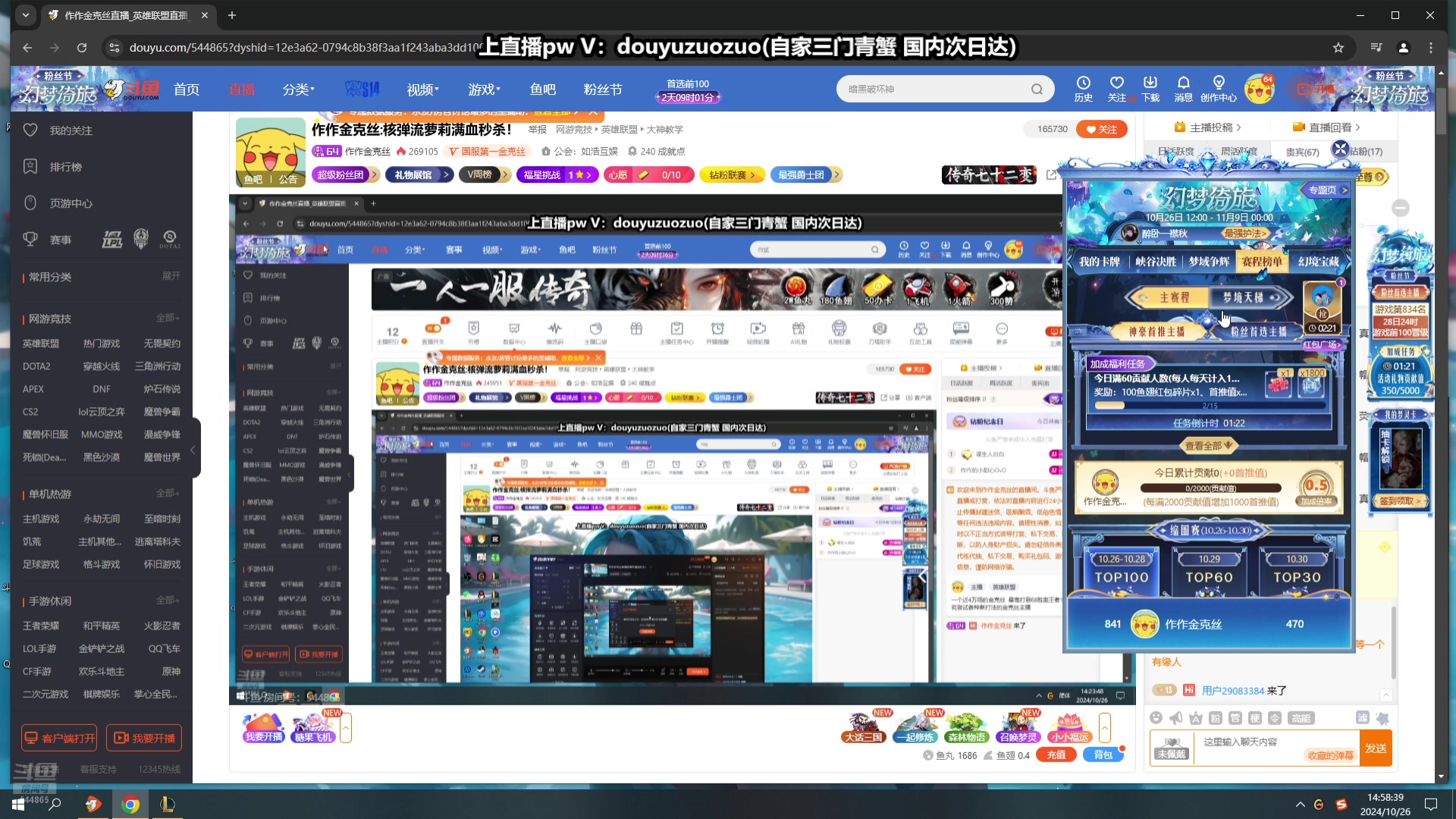Open the 背包 backpack button

1103,755
